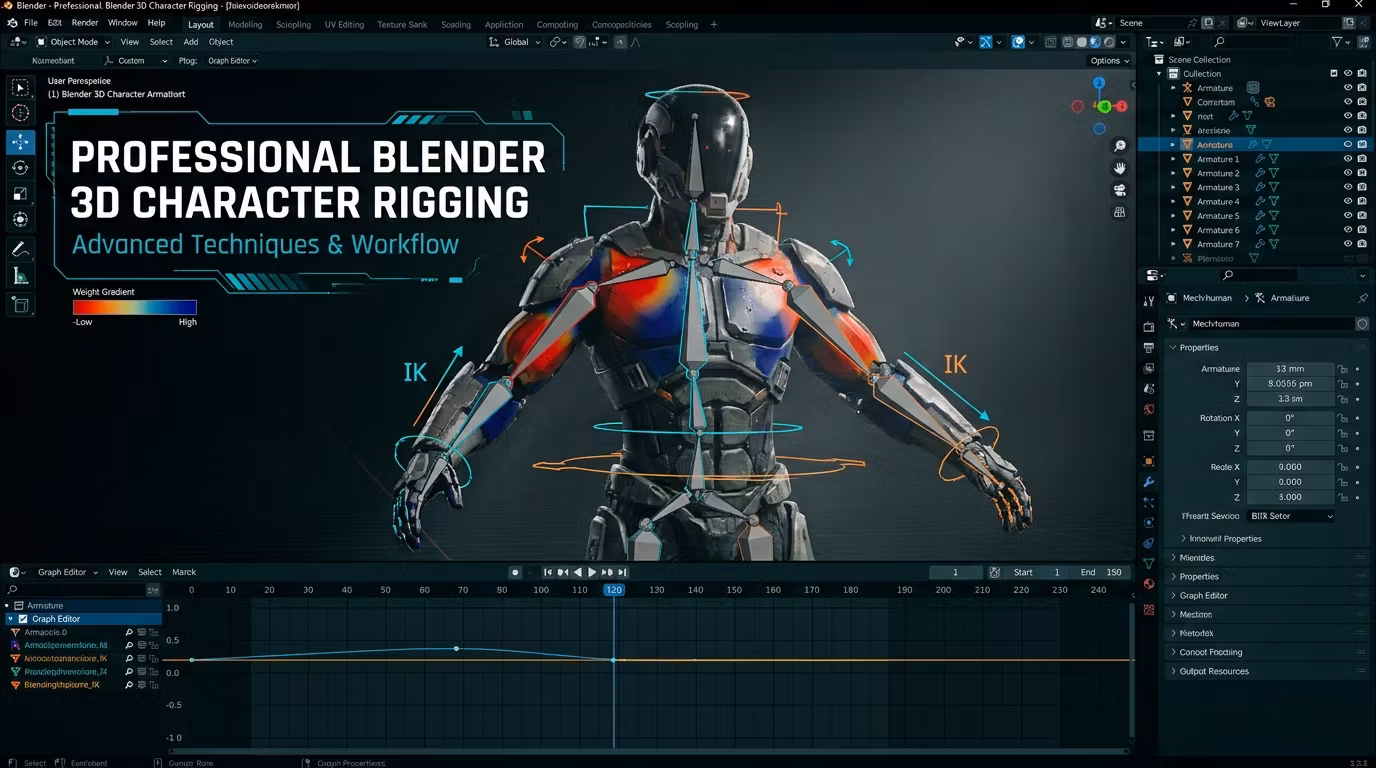Viewport: 1376px width, 768px height.
Task: Expand the Armature 3 outliner row
Action: coord(1174,187)
